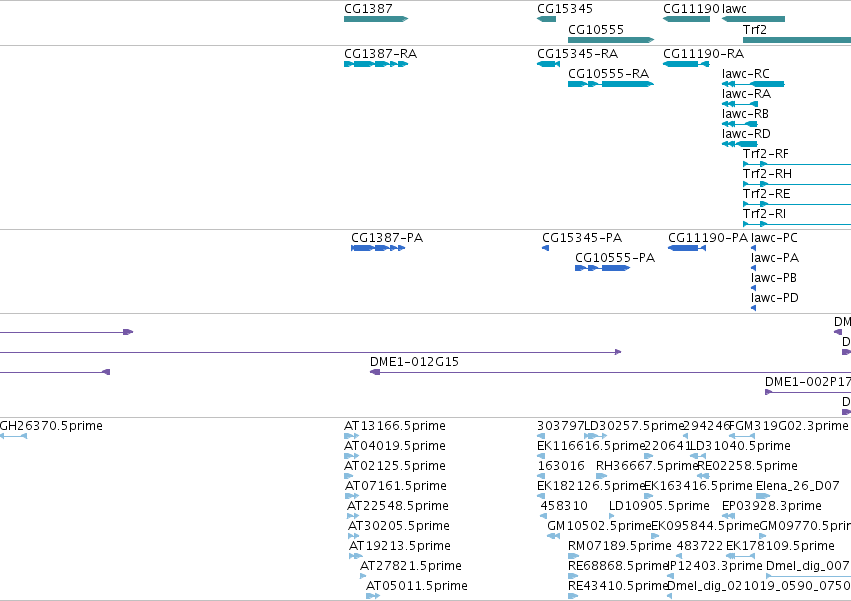Open the CG11190 gene feature
Image resolution: width=851 pixels, height=601 pixels.
pos(687,19)
